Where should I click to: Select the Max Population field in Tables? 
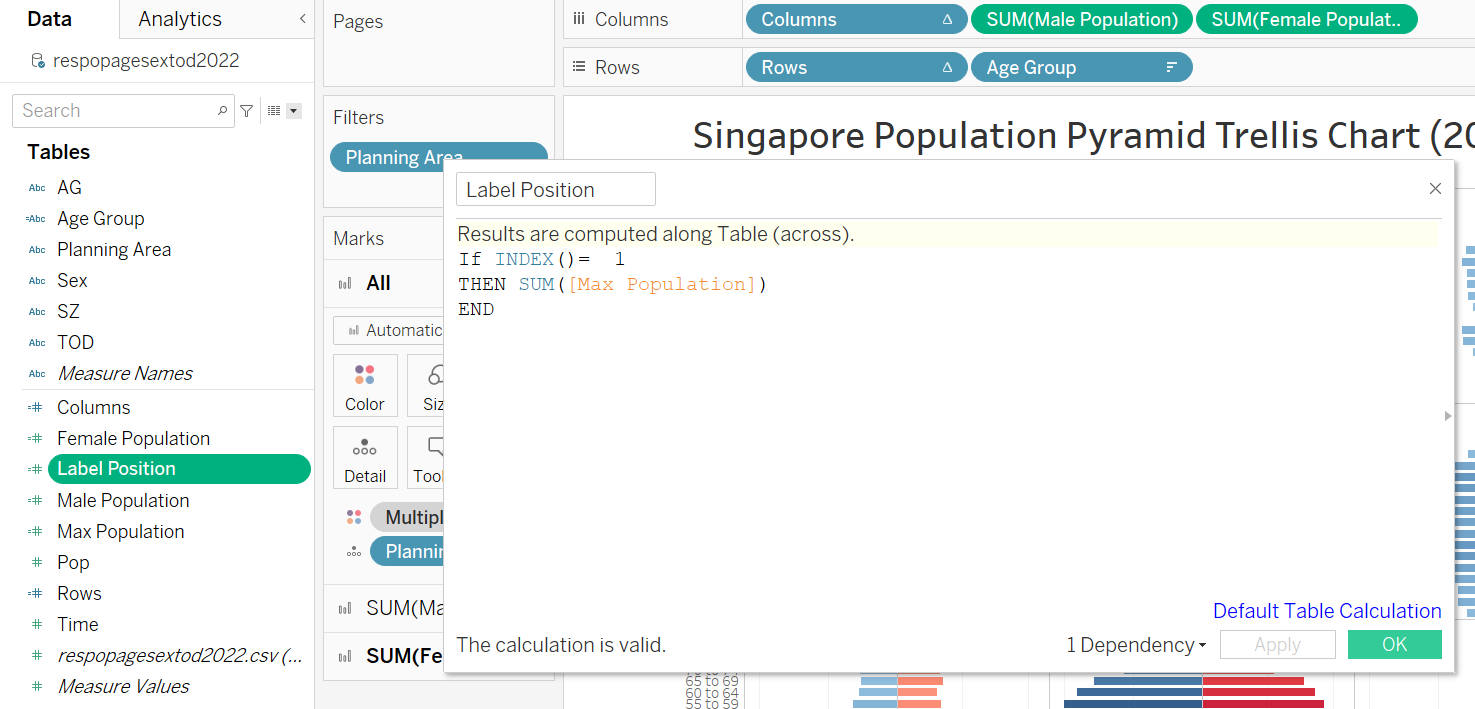point(120,532)
